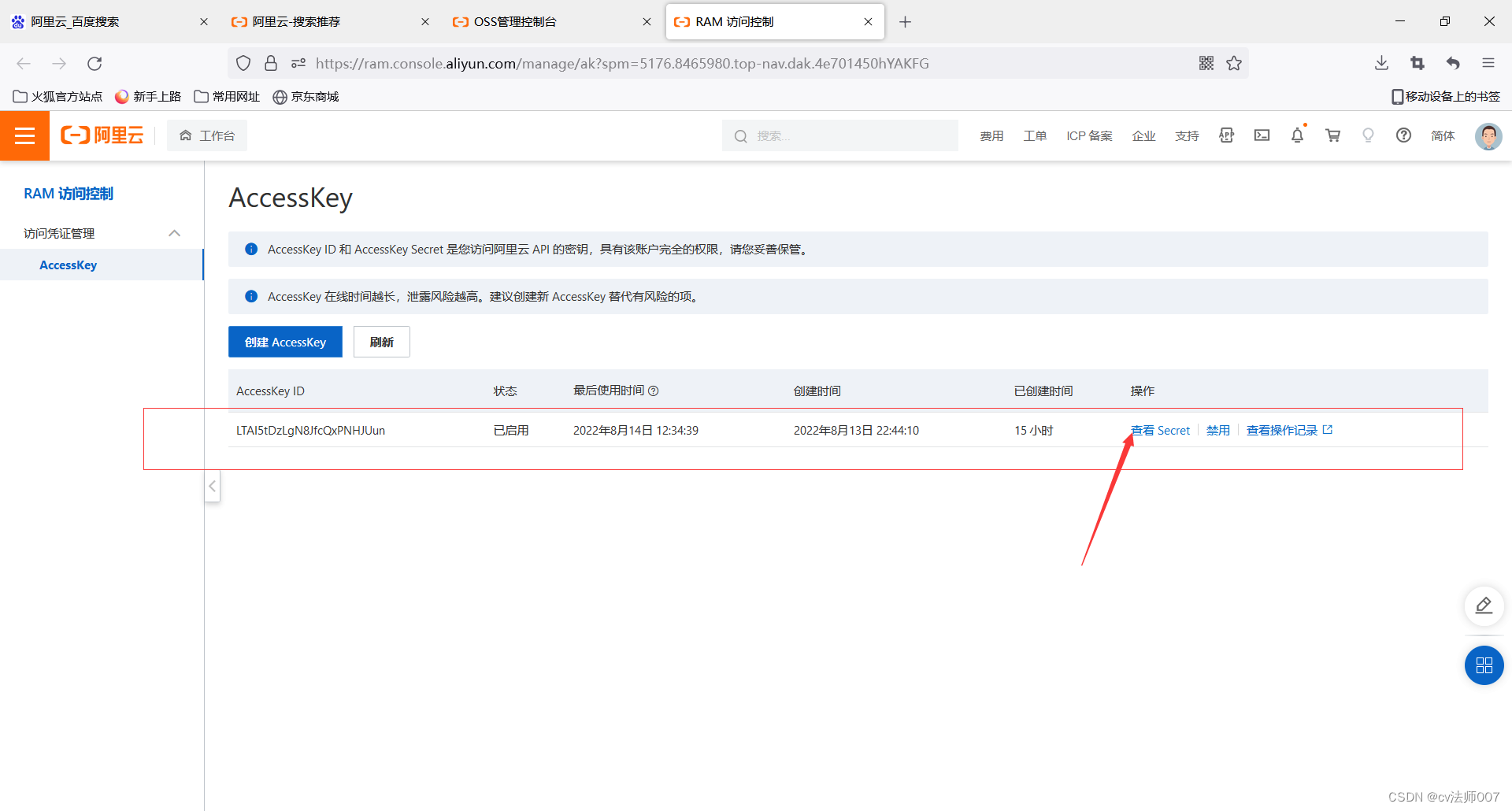Open 火狐官方站点 bookmark
Screen dimensions: 1512x811
(57, 96)
